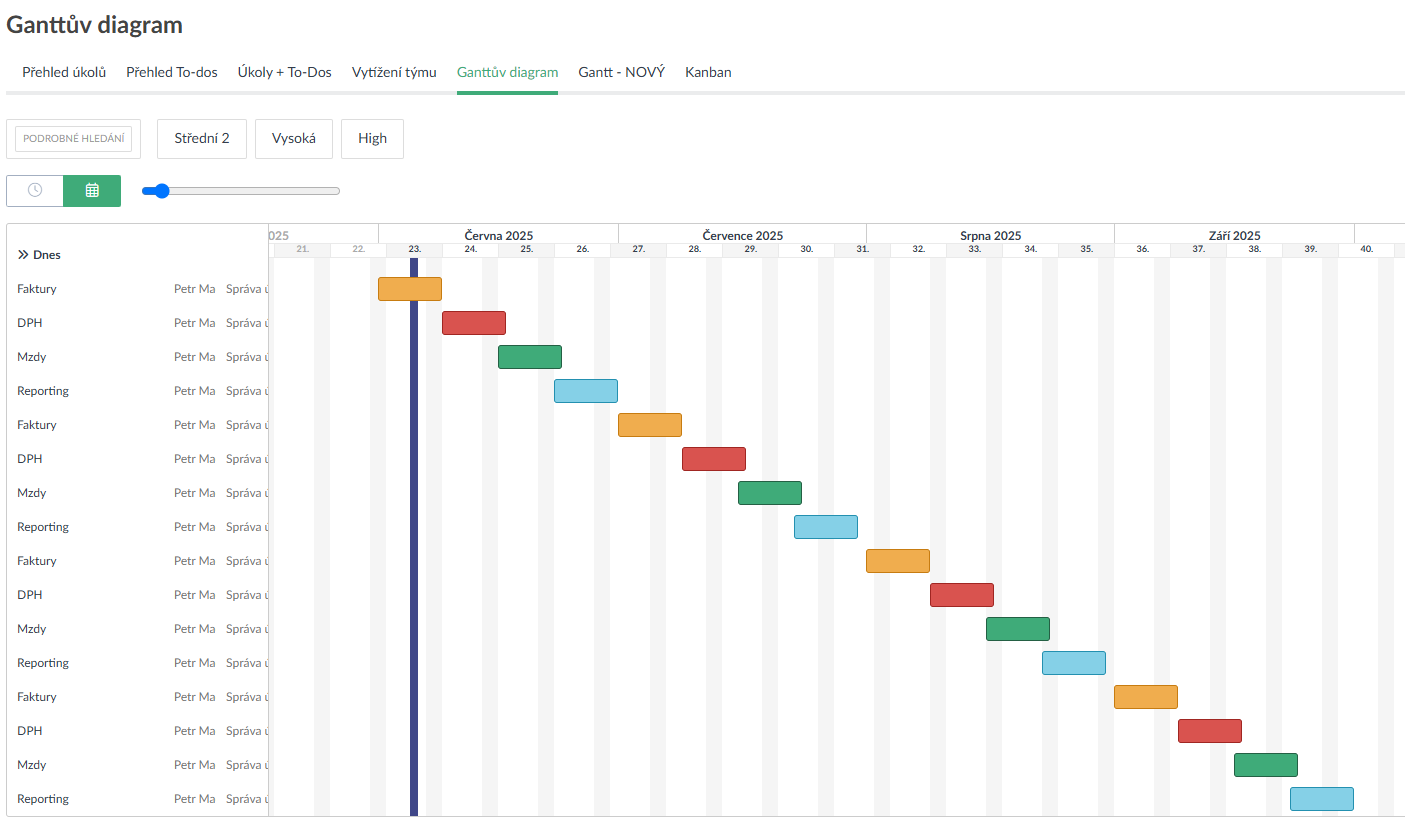
Task: Apply the Střední 2 filter
Action: coord(202,138)
